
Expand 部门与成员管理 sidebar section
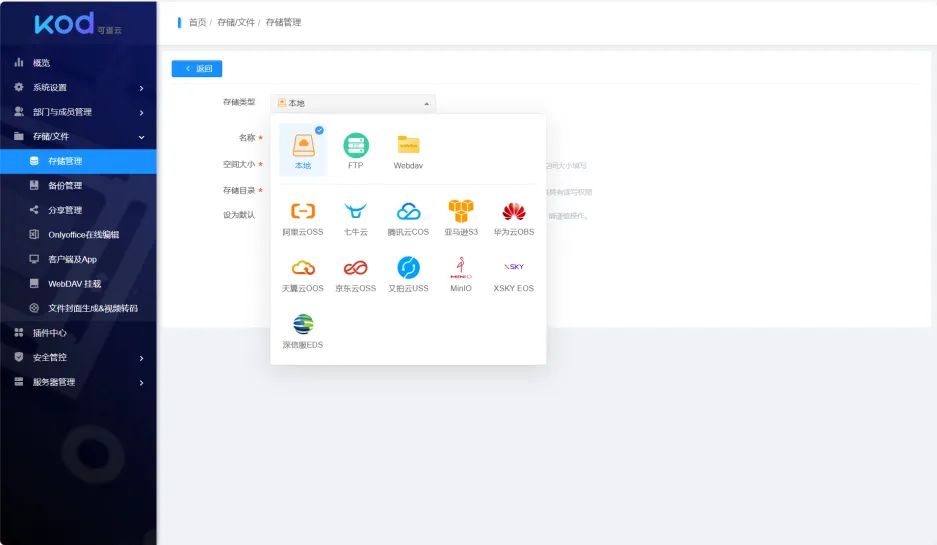78,112
